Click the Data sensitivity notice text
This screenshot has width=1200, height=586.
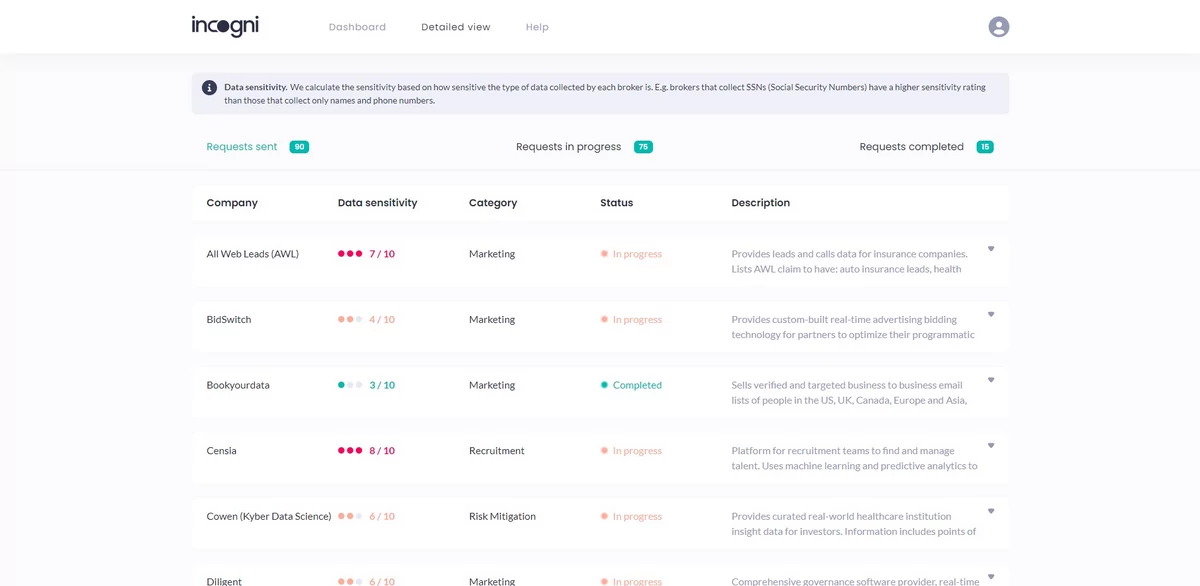coord(605,93)
